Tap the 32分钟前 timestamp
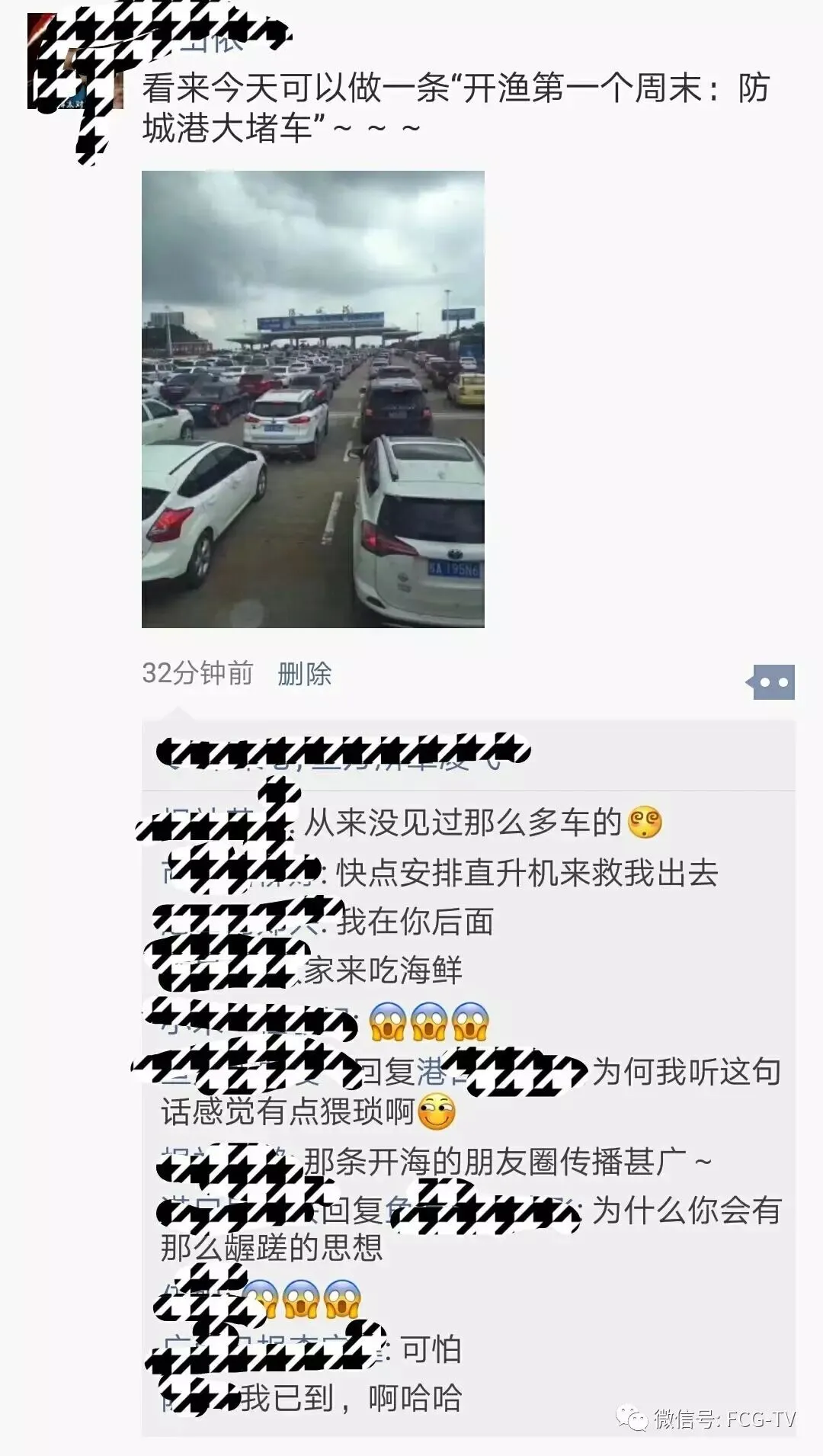The width and height of the screenshot is (823, 1456). pyautogui.click(x=197, y=673)
